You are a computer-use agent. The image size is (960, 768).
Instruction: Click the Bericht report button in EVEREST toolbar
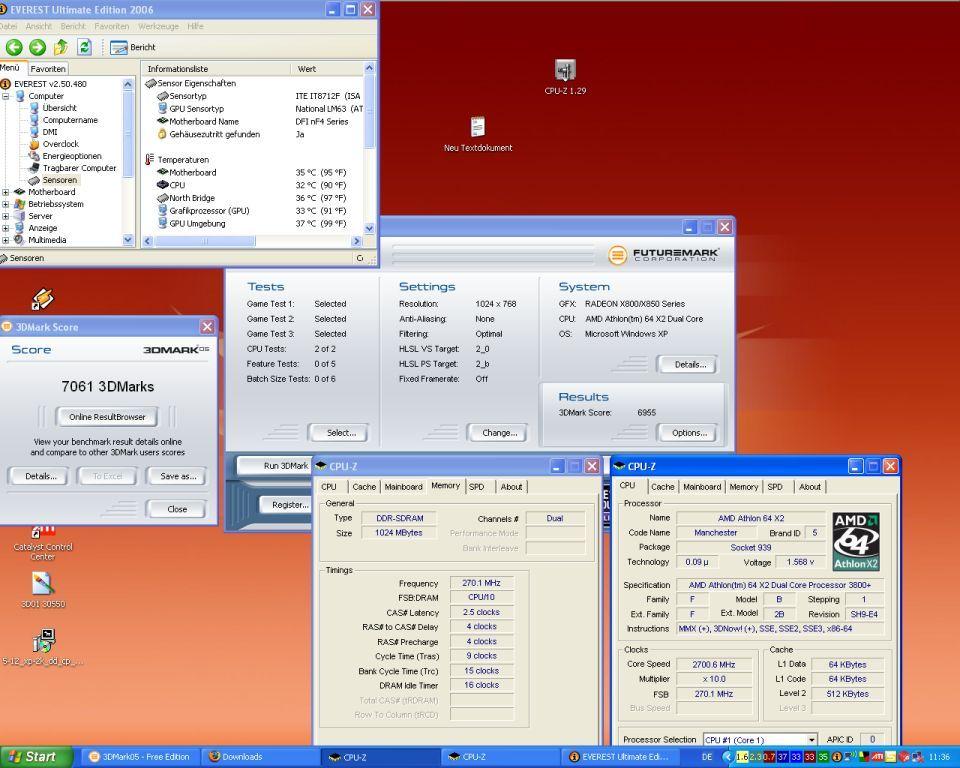tap(133, 47)
